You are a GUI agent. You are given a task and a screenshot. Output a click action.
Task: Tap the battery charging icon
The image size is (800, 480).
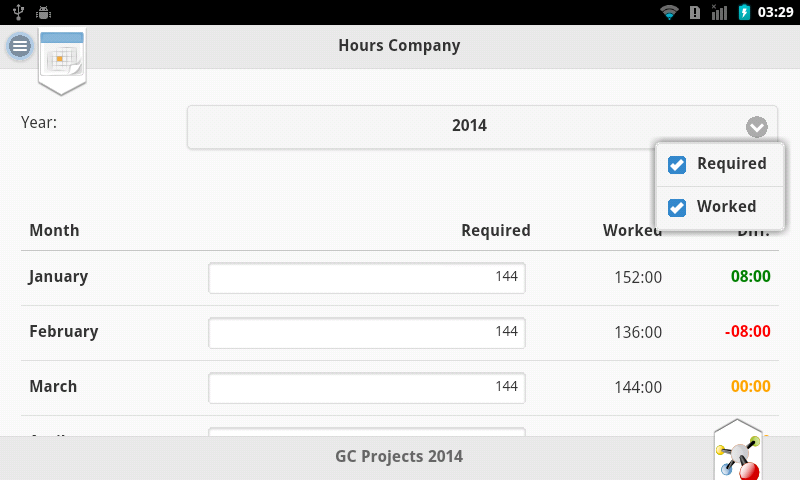click(744, 12)
